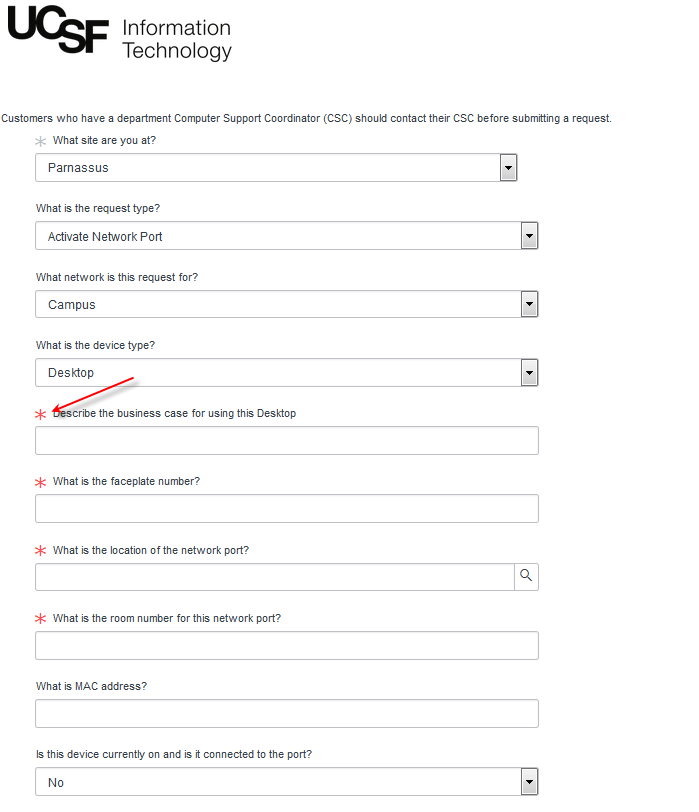Expand the dropdown currently set to No
Image resolution: width=699 pixels, height=812 pixels.
pos(529,781)
